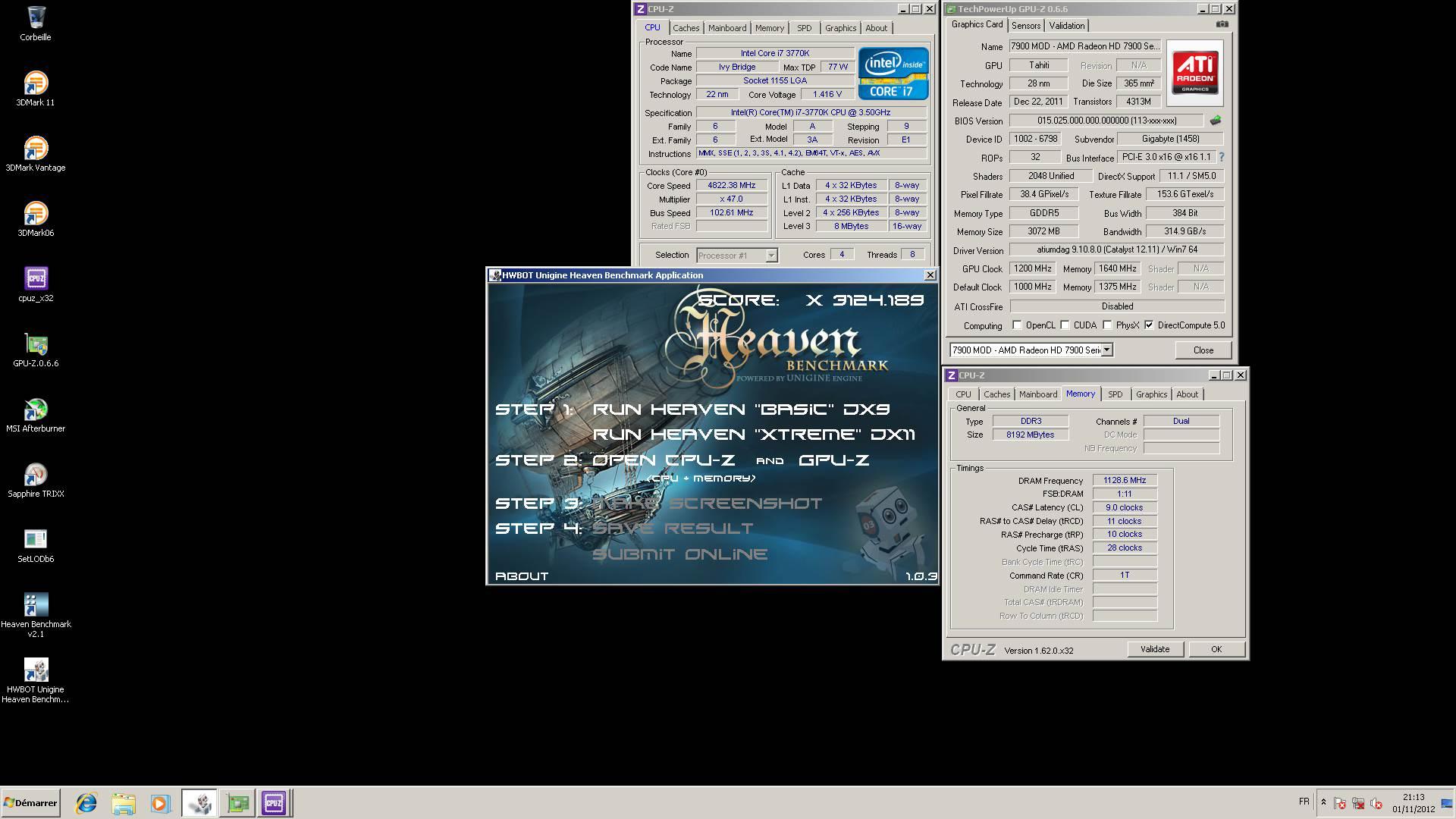The width and height of the screenshot is (1456, 819).
Task: Select Heaven Benchmark v2.1 desktop icon
Action: coord(36,615)
